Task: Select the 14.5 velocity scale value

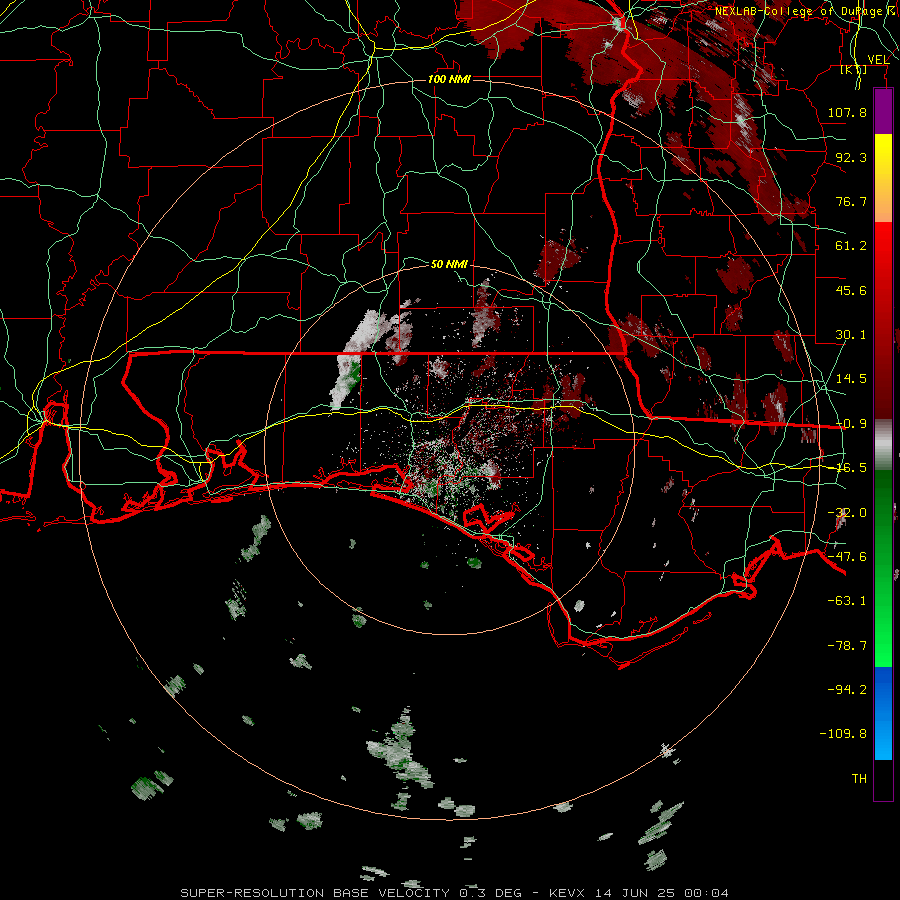Action: pyautogui.click(x=851, y=379)
